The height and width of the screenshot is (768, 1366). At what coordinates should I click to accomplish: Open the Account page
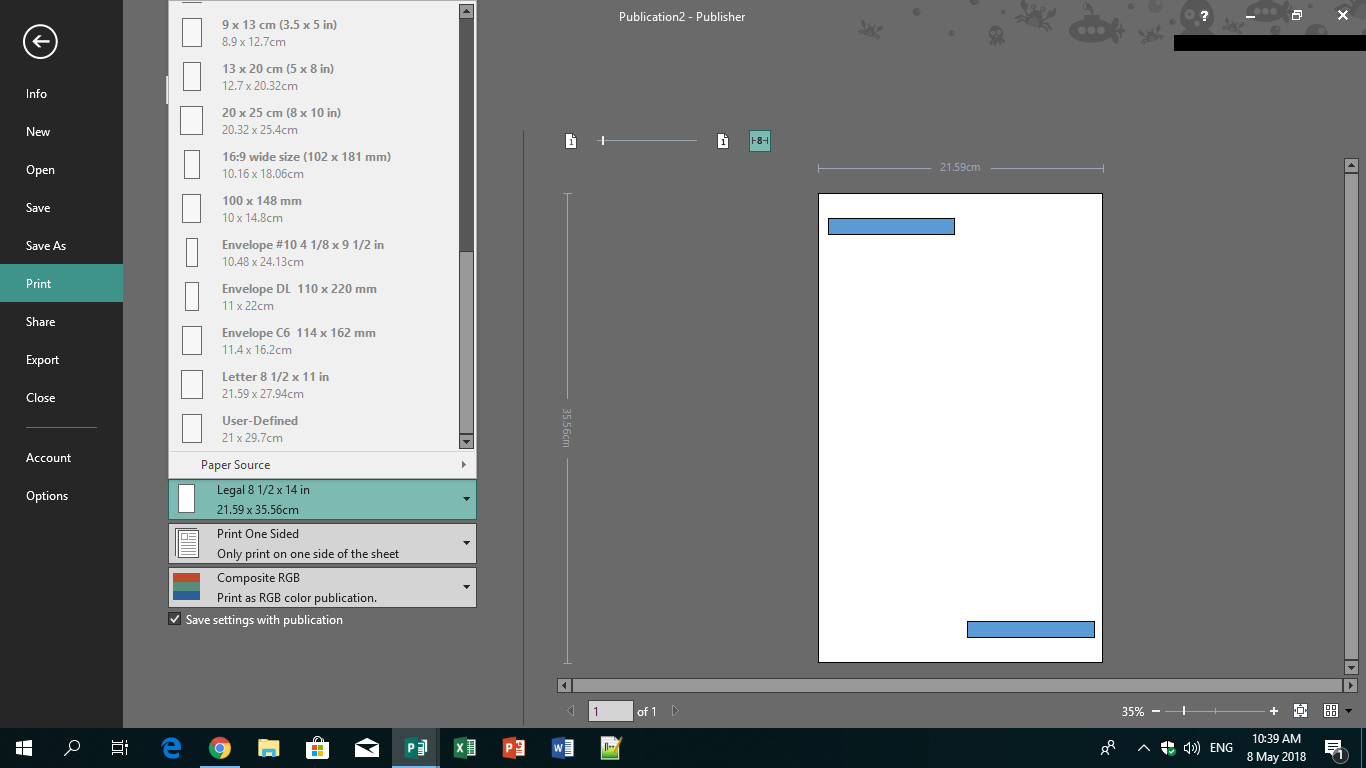(61, 458)
